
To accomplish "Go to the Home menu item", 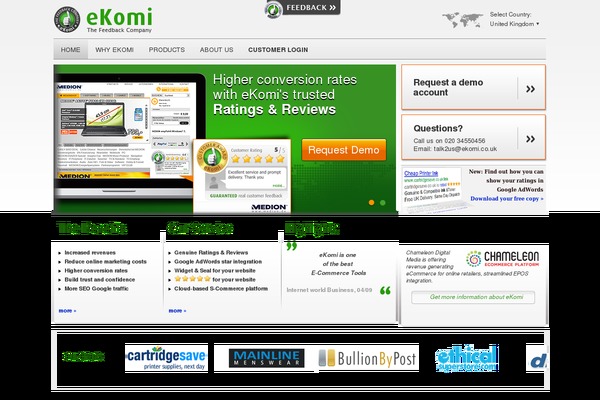I will pos(70,50).
